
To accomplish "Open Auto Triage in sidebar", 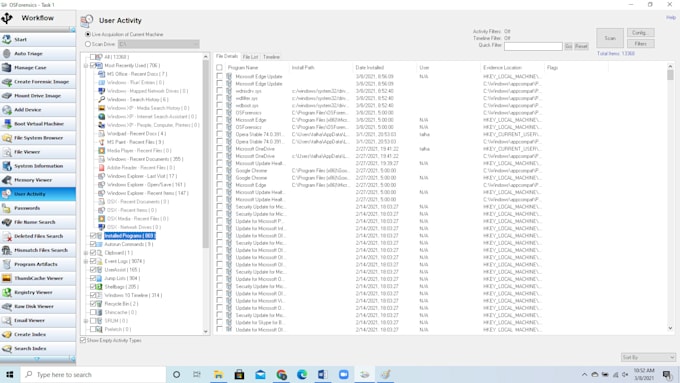I will coord(38,53).
